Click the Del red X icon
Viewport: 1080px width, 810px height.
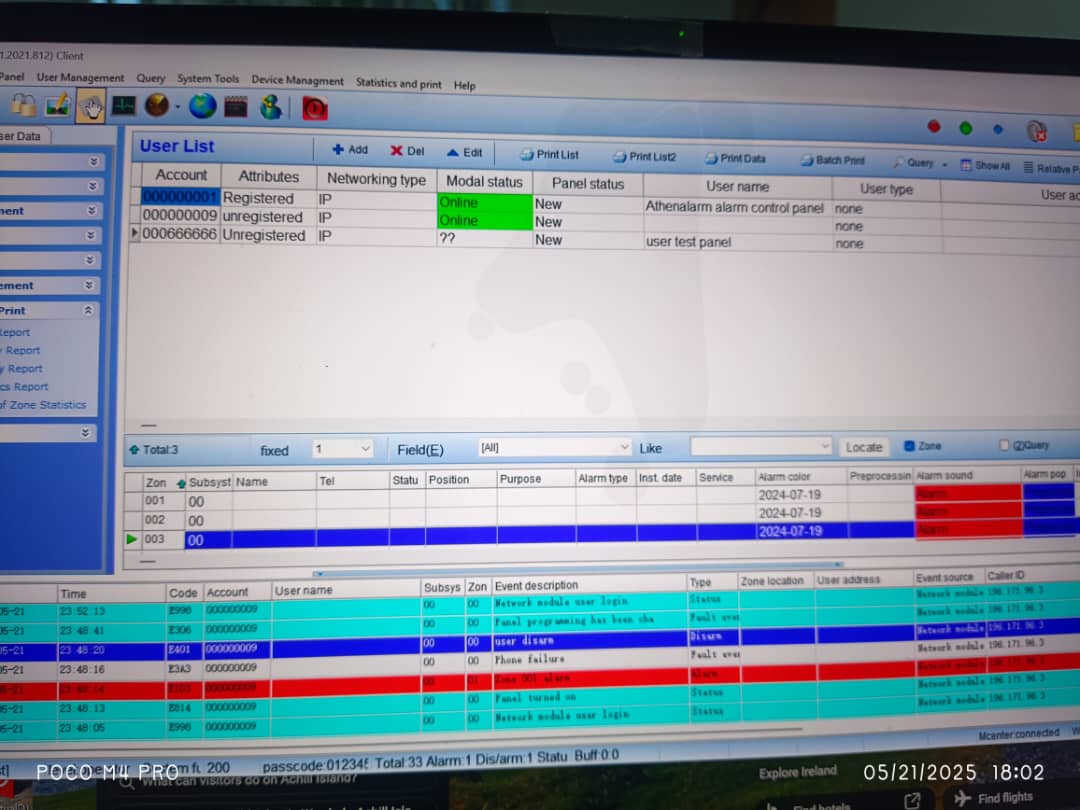coord(396,151)
